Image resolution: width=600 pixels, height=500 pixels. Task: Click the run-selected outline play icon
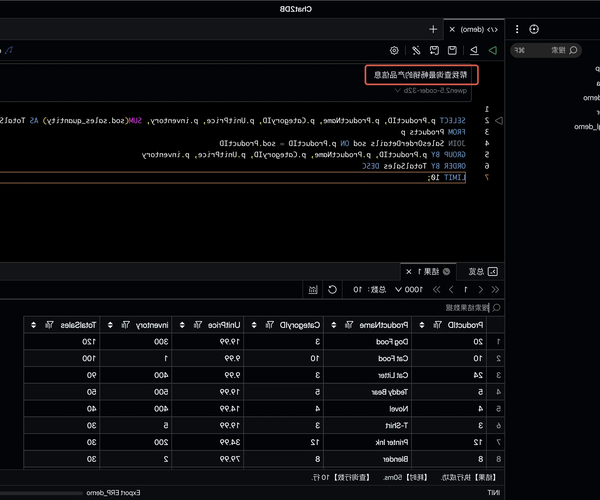coord(473,50)
